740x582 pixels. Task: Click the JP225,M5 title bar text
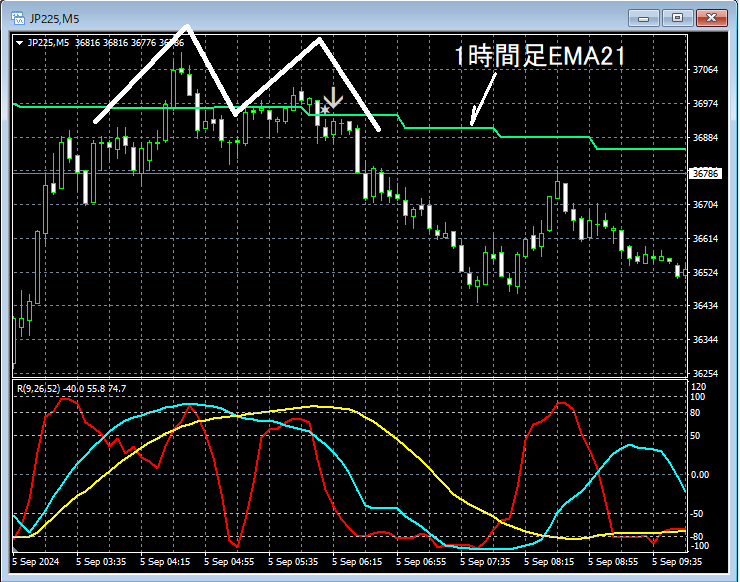point(54,19)
